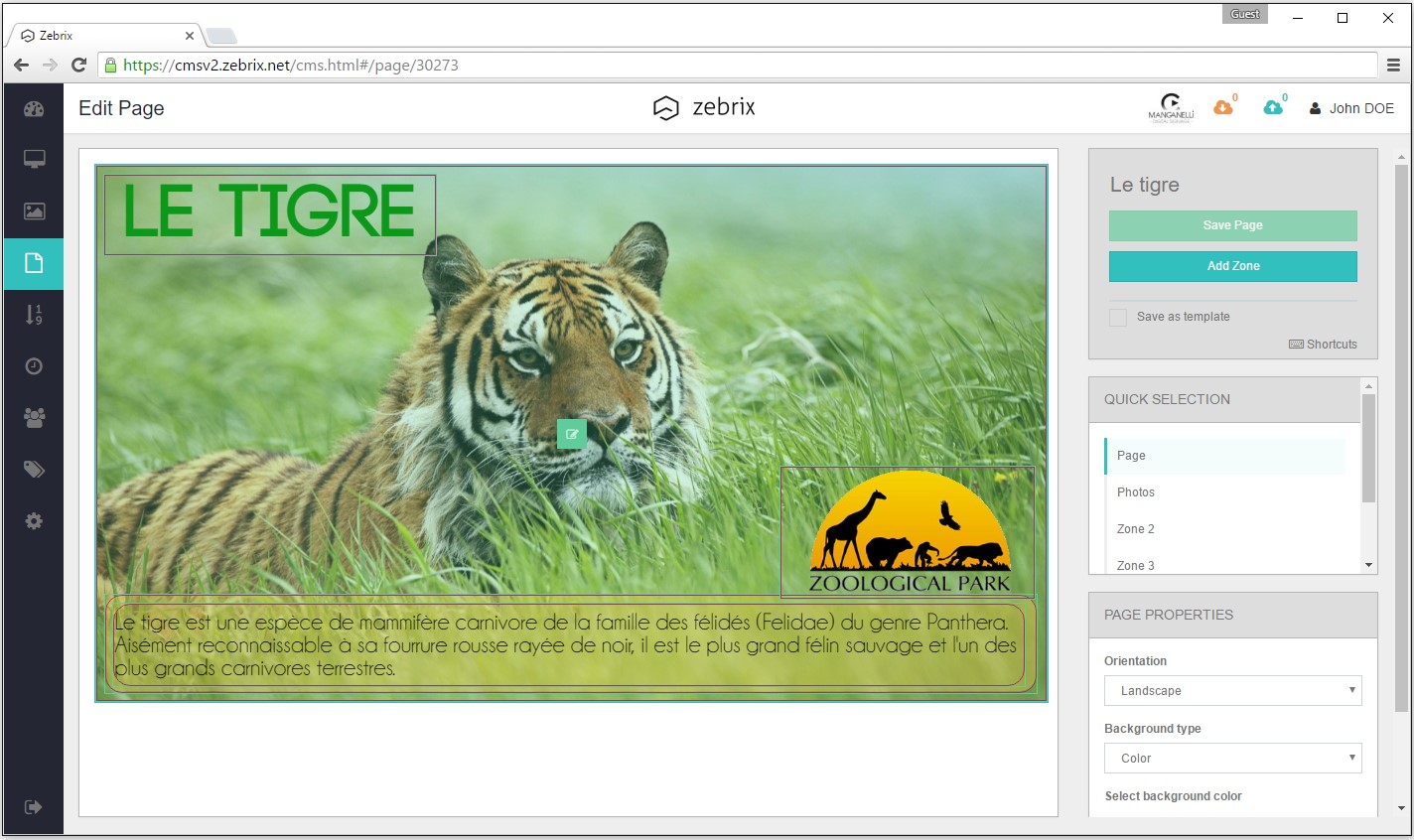Viewport: 1414px width, 840px height.
Task: Select the Screens monitor icon in sidebar
Action: pos(33,159)
